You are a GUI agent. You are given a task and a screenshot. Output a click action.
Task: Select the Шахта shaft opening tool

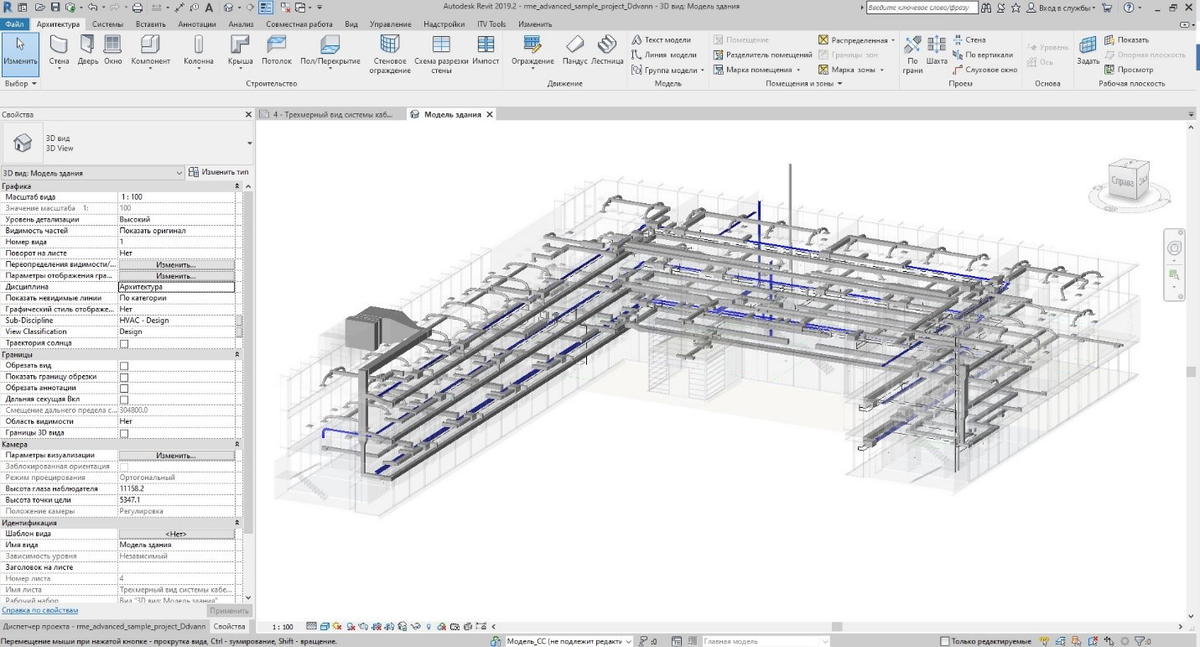(x=937, y=50)
